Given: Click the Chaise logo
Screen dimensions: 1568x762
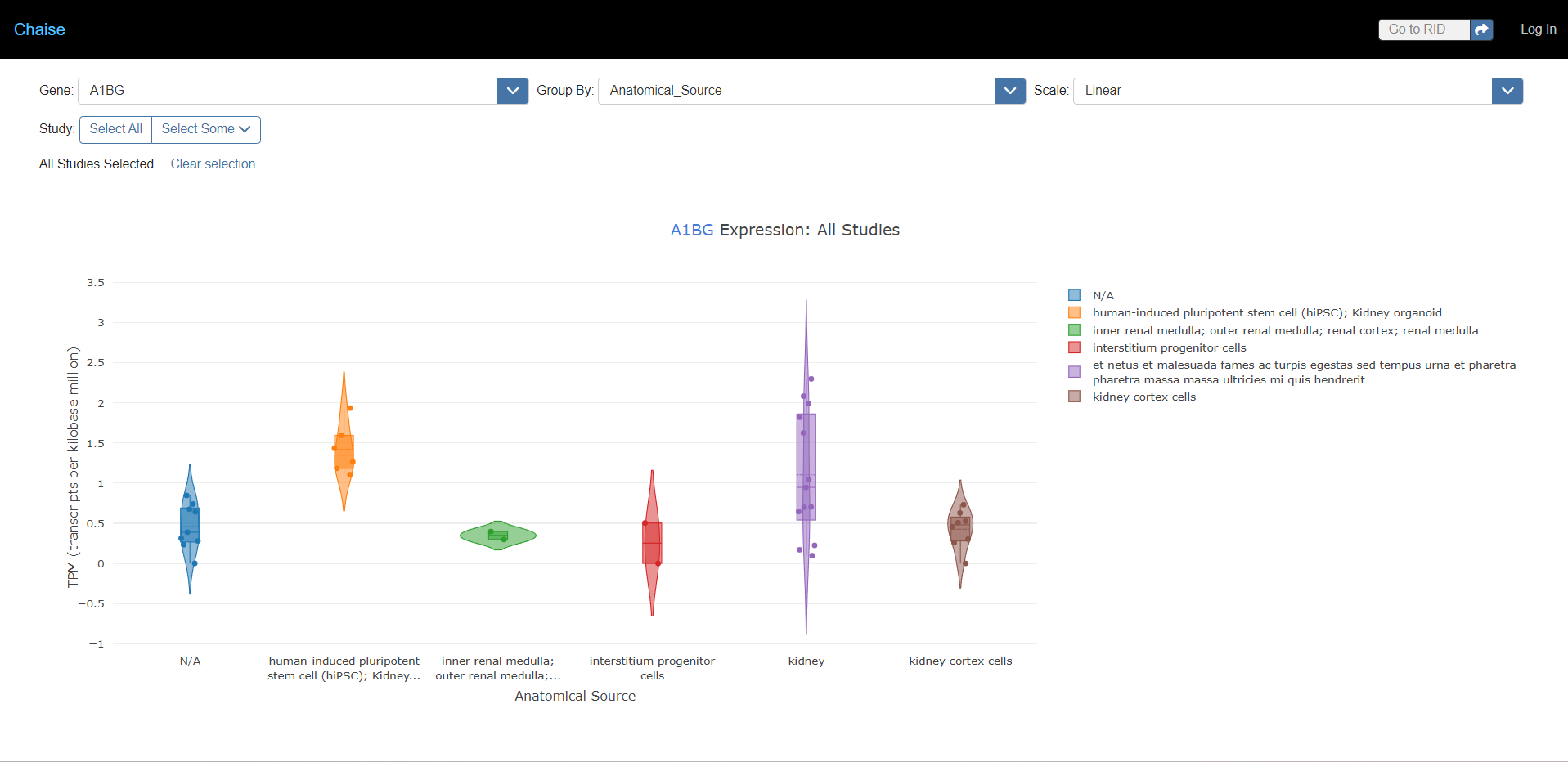Looking at the screenshot, I should pos(38,29).
